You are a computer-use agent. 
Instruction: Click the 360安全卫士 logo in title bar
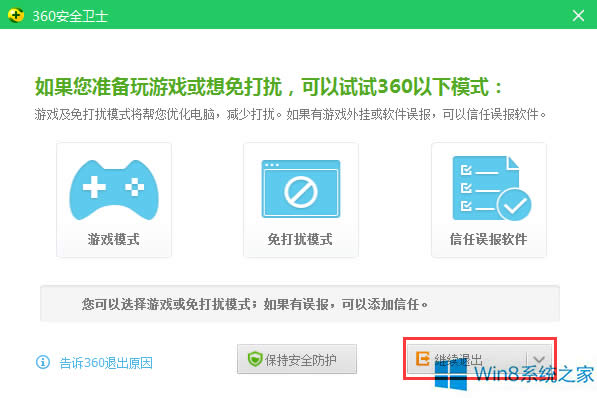point(16,15)
